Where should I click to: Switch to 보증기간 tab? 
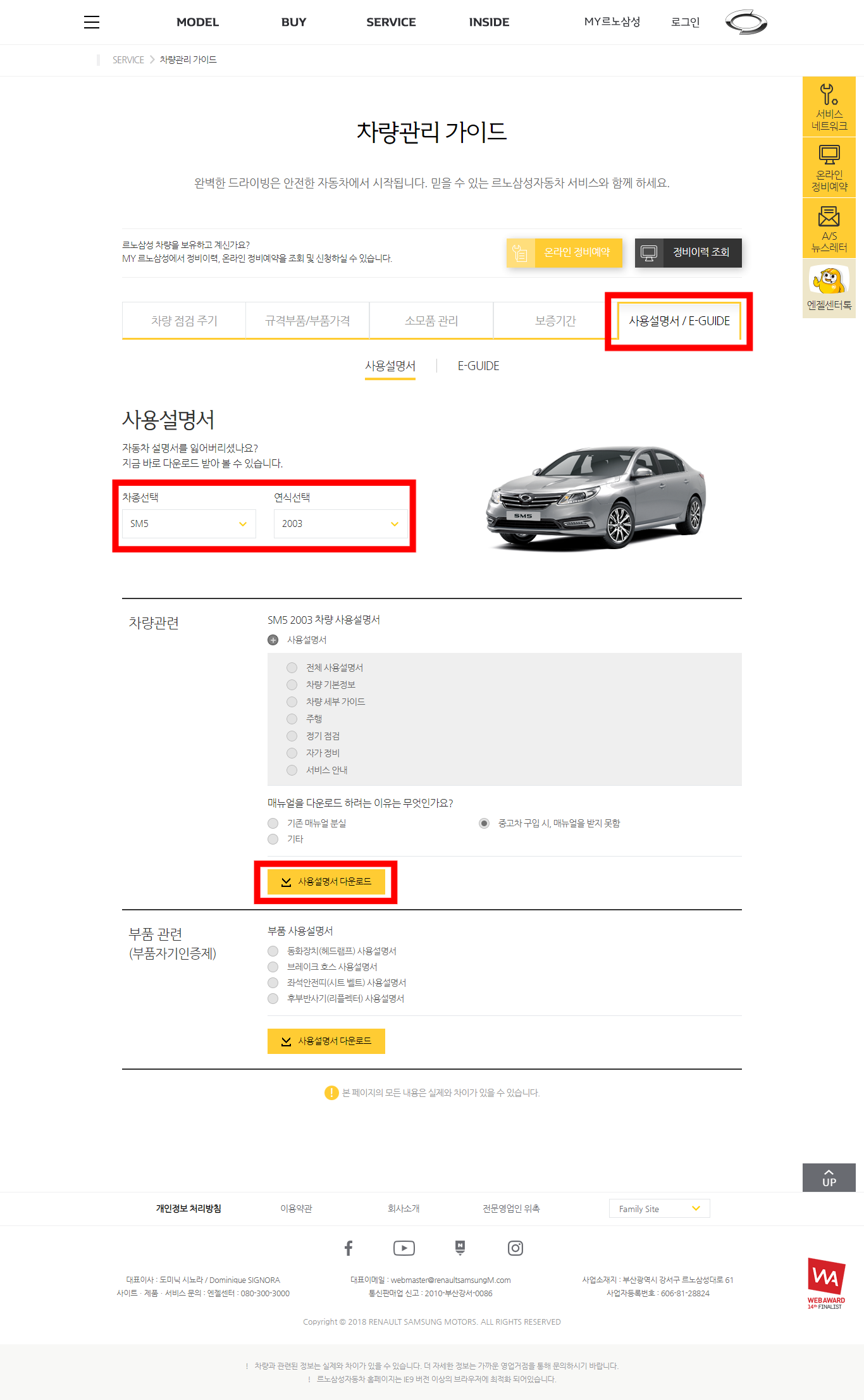[555, 321]
